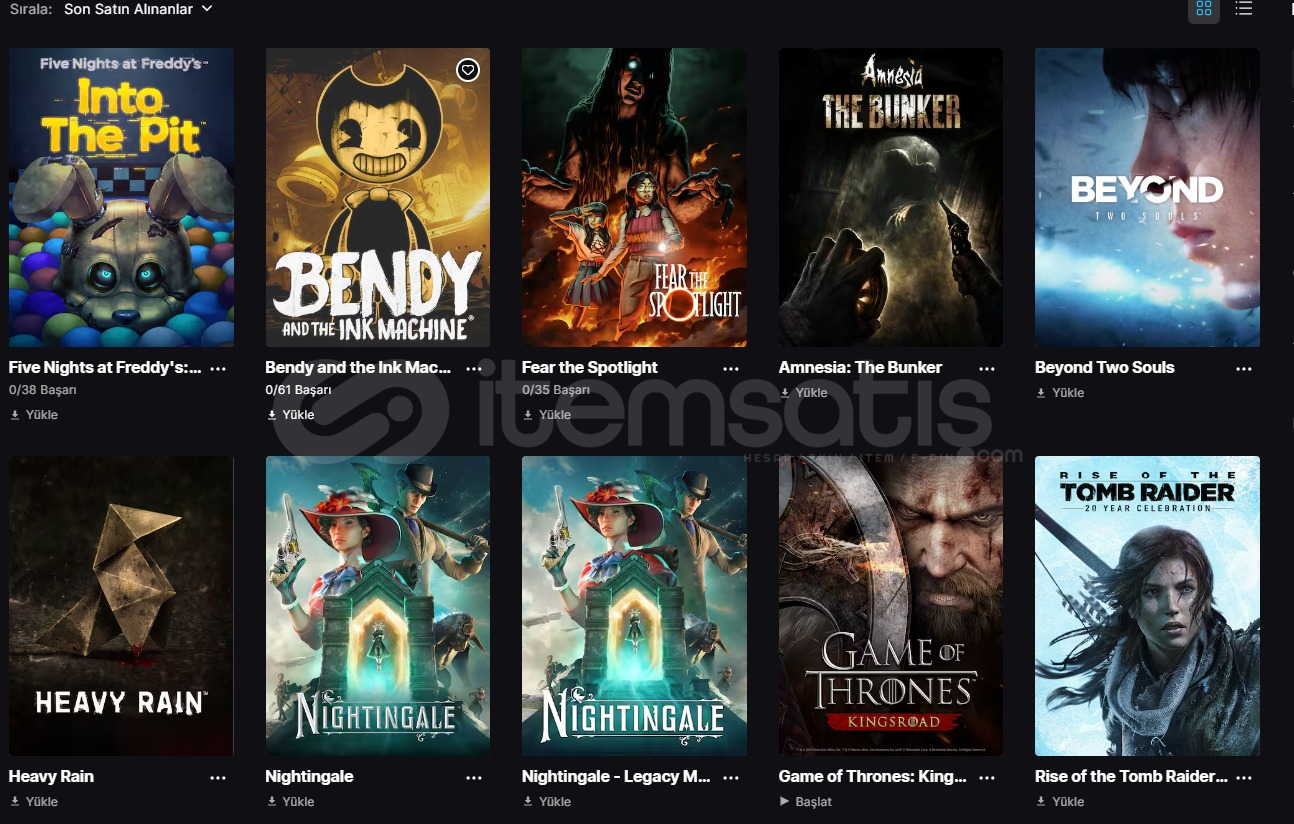This screenshot has width=1294, height=824.
Task: Toggle favorite heart on Bendy cover
Action: point(468,69)
